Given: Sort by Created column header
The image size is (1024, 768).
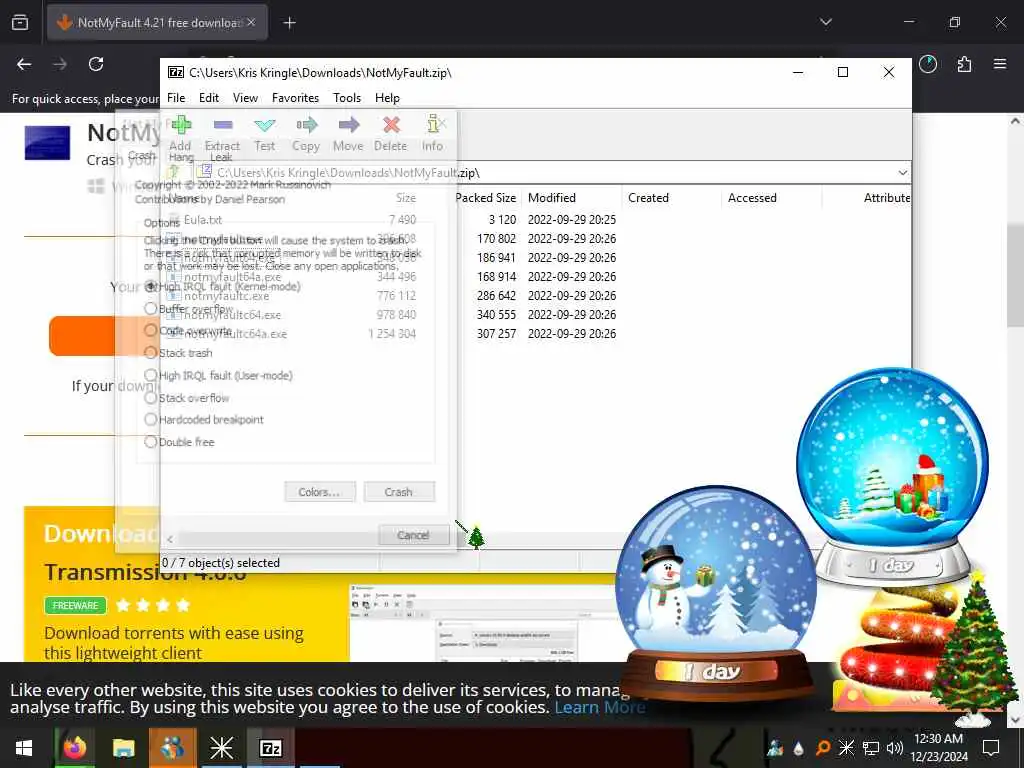Looking at the screenshot, I should point(671,198).
